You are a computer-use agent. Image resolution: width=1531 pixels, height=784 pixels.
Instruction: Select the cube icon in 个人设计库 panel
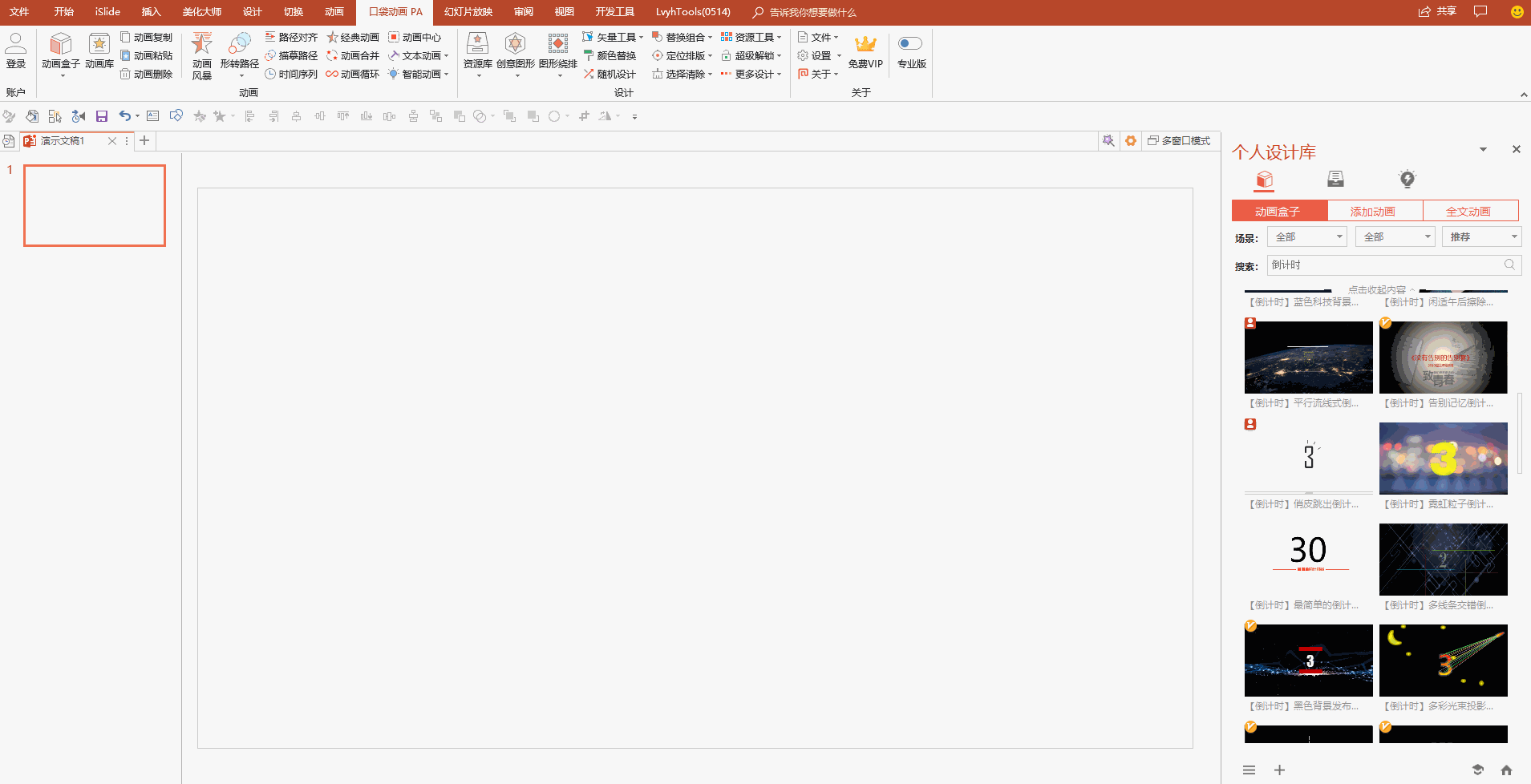[1265, 179]
